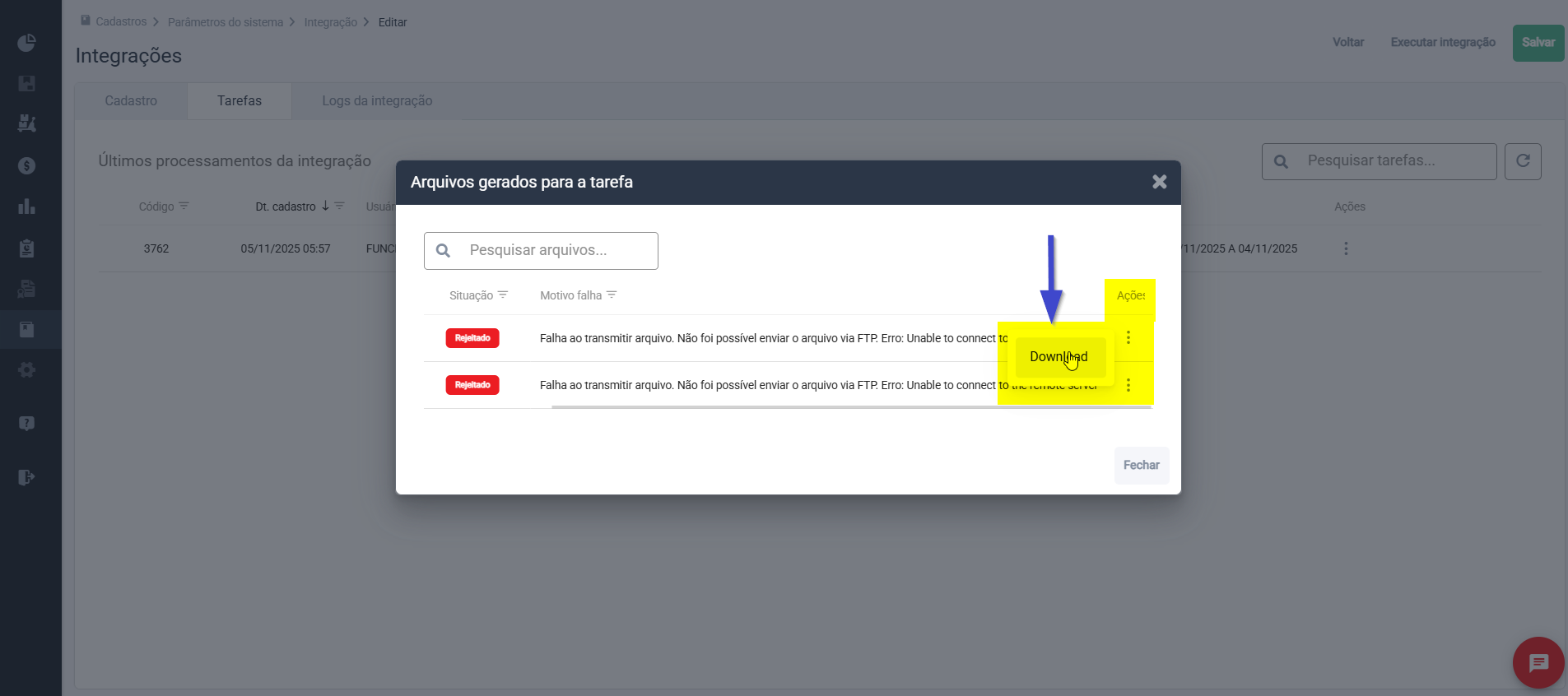Click the first Rejeitado status badge
This screenshot has width=1568, height=696.
point(472,338)
